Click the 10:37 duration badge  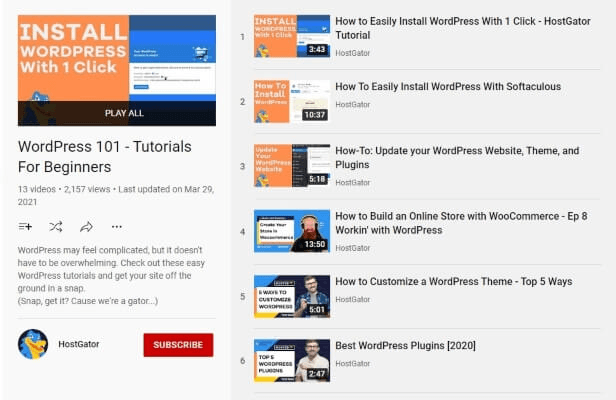(x=315, y=115)
